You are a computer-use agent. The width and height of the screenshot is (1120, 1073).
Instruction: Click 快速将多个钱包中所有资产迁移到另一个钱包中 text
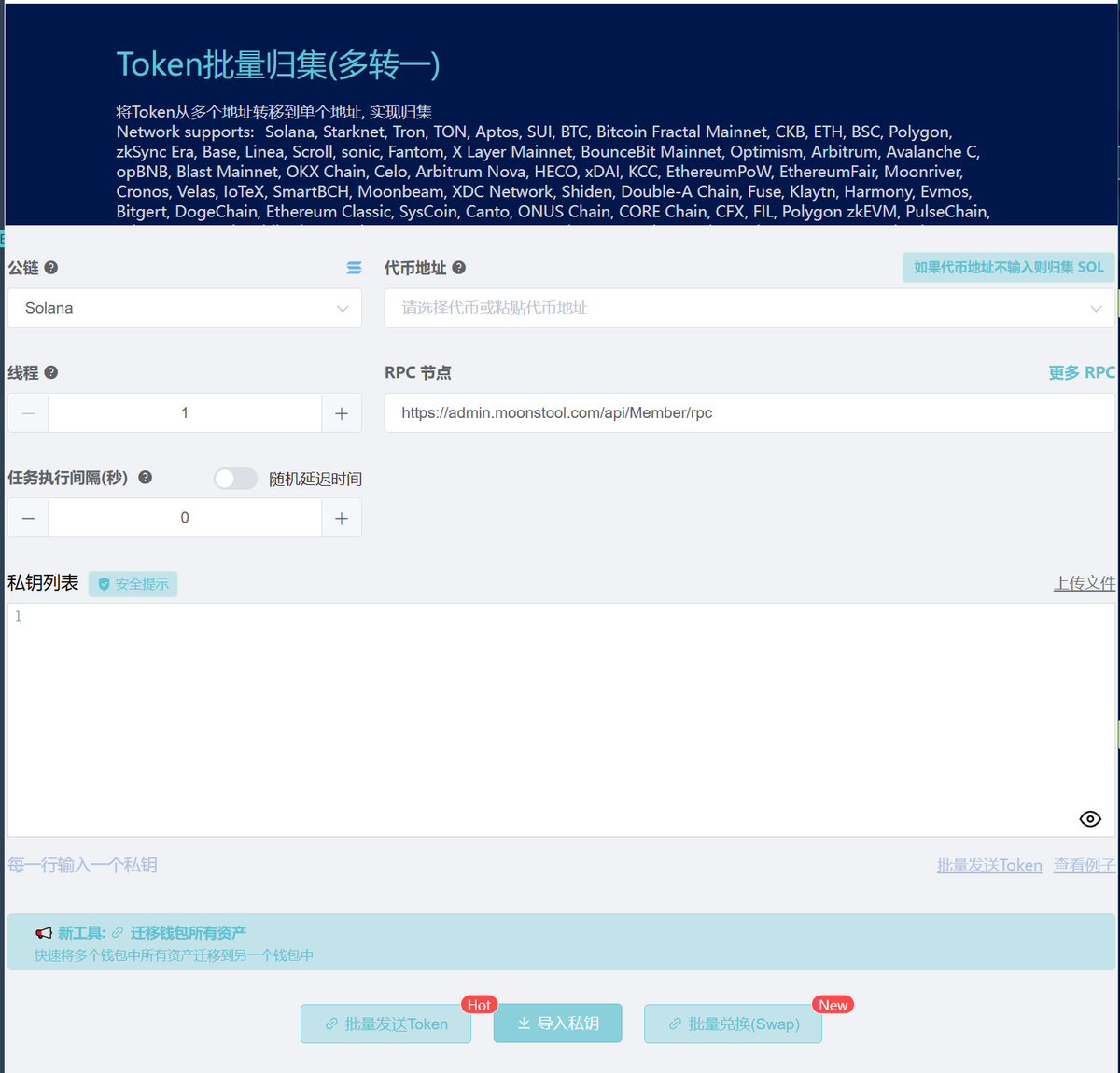[174, 955]
